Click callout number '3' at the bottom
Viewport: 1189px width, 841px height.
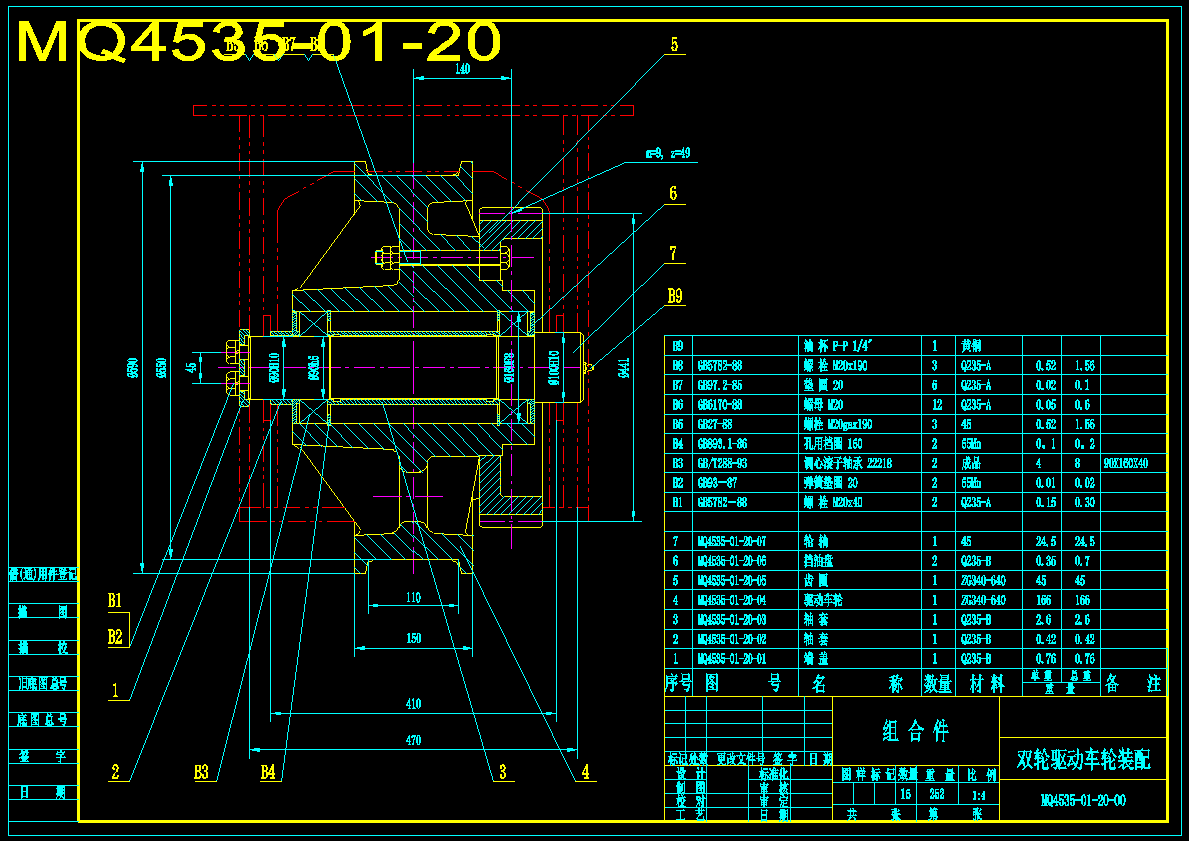tap(502, 773)
